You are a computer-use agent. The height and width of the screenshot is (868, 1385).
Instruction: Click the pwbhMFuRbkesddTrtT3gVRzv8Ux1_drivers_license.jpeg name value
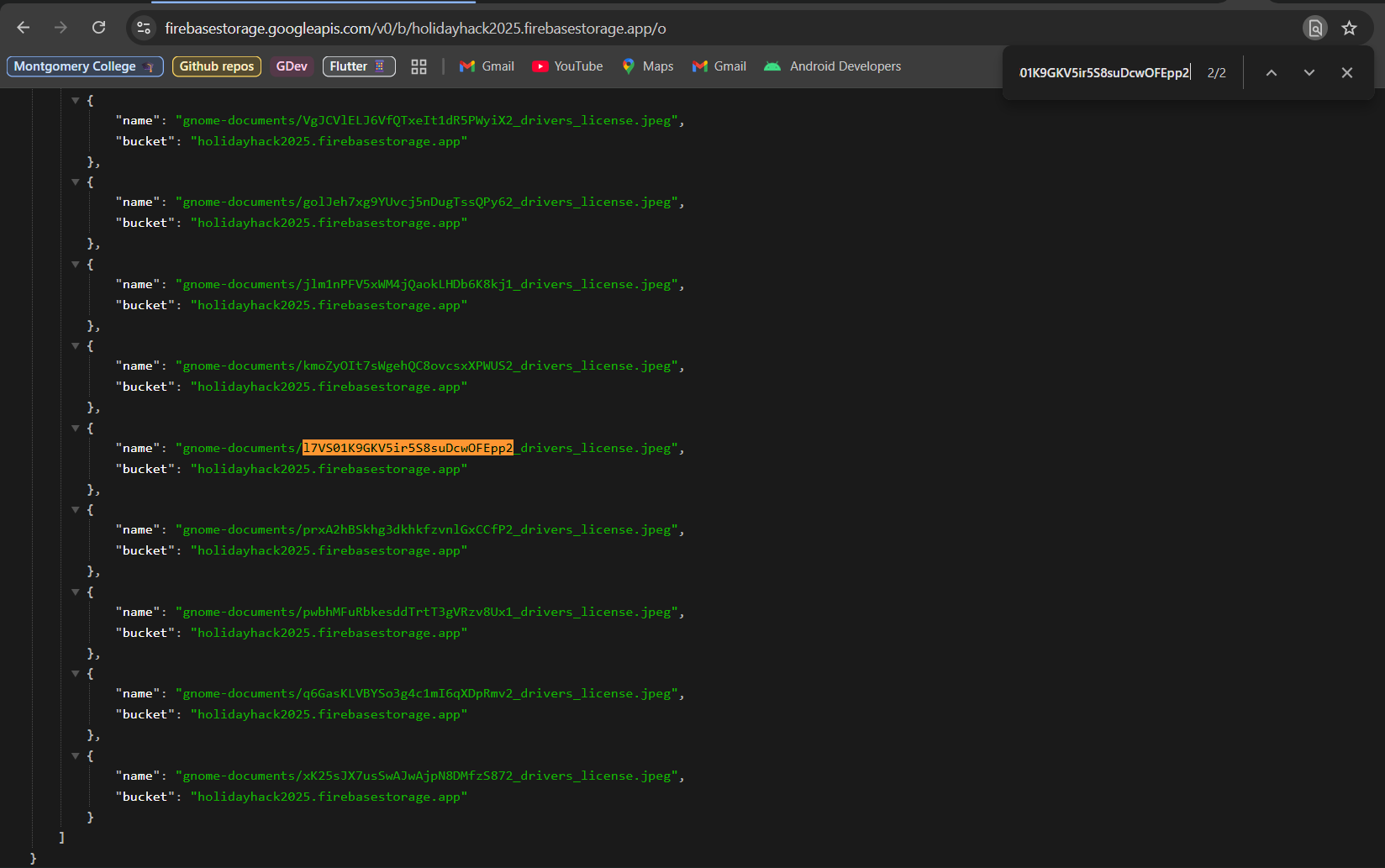click(427, 612)
